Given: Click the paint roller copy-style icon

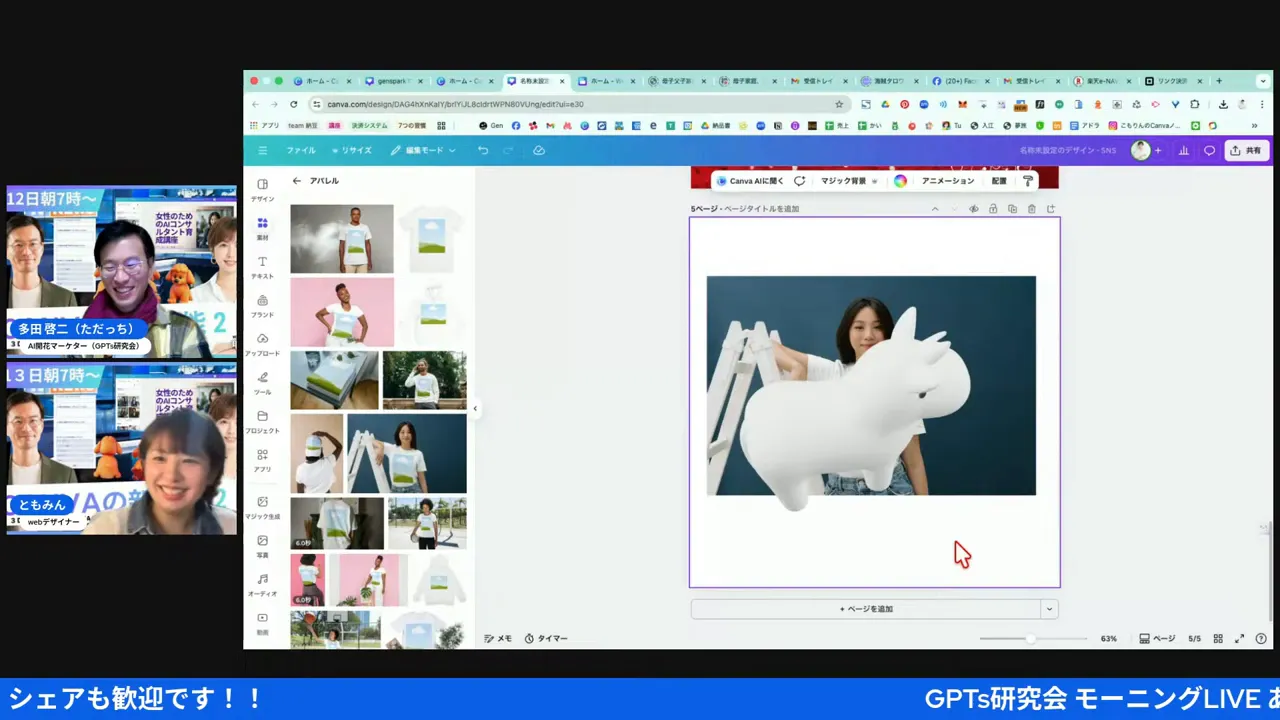Looking at the screenshot, I should point(1027,181).
